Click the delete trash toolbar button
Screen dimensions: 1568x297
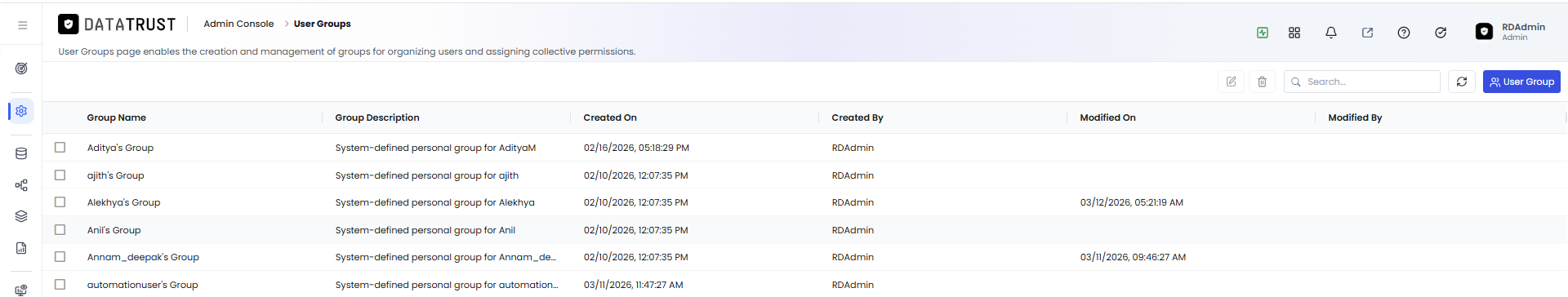tap(1262, 82)
